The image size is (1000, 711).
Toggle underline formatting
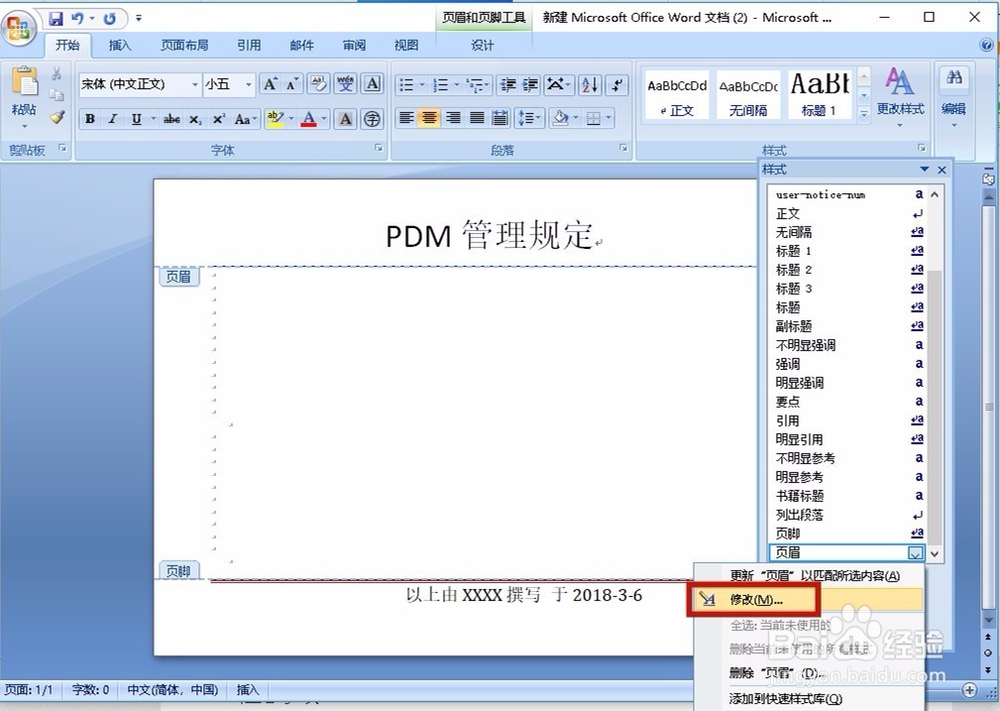136,119
